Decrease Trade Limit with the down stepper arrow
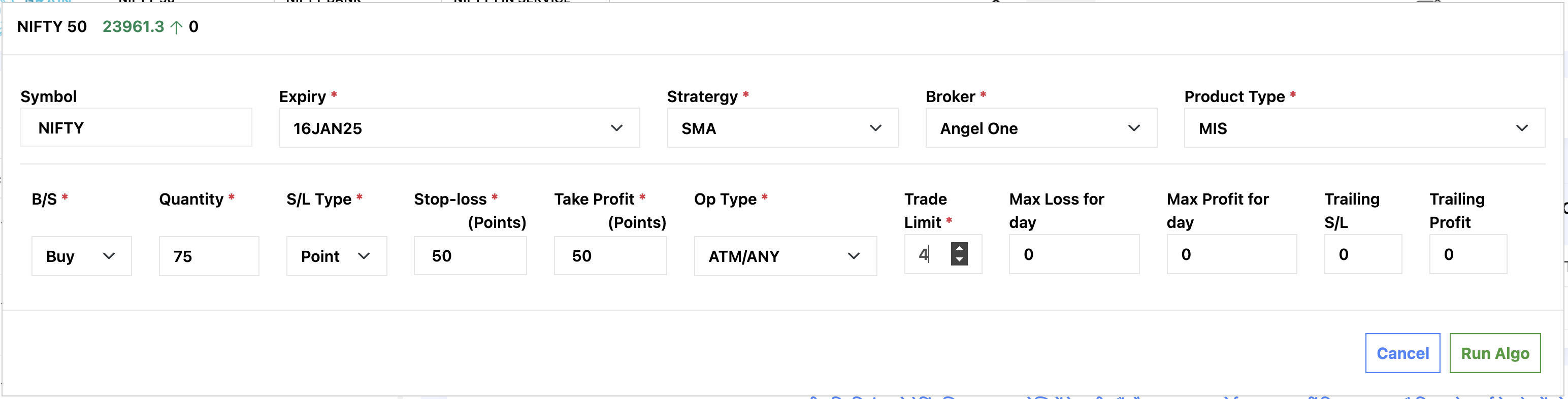Viewport: 1568px width, 399px height. coord(959,260)
